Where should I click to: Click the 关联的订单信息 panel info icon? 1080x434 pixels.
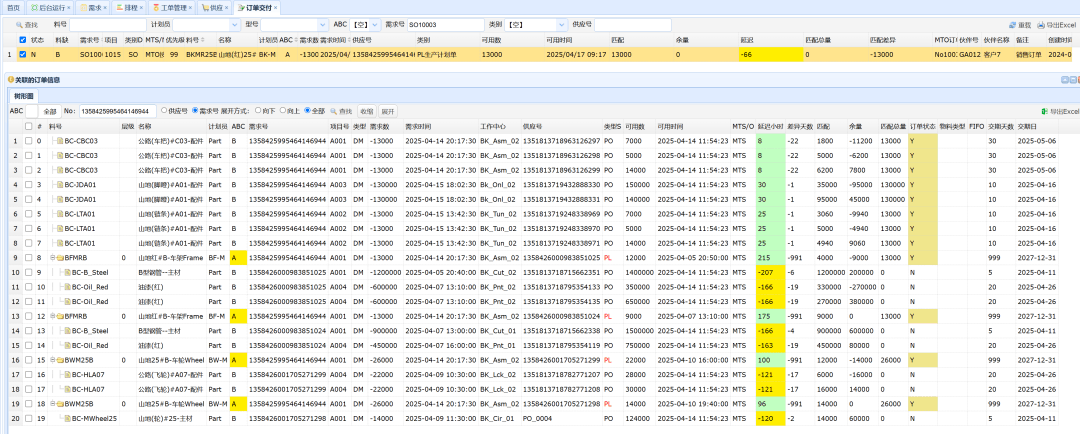tap(10, 79)
